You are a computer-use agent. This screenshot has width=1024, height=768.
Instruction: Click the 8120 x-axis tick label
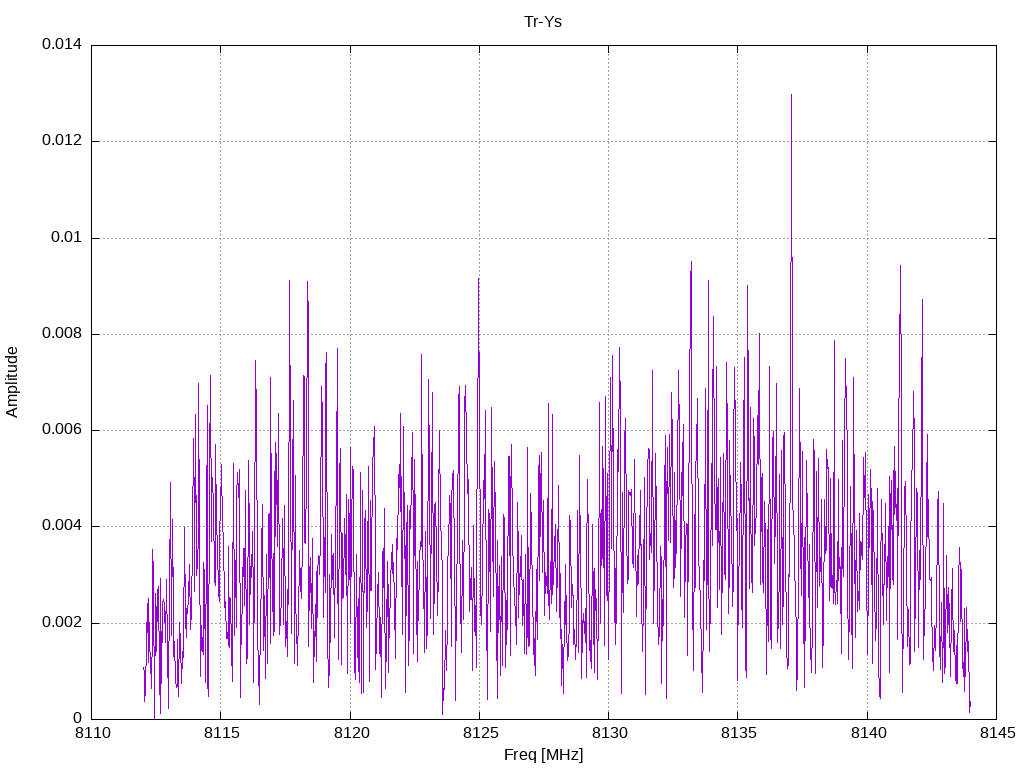coord(351,733)
